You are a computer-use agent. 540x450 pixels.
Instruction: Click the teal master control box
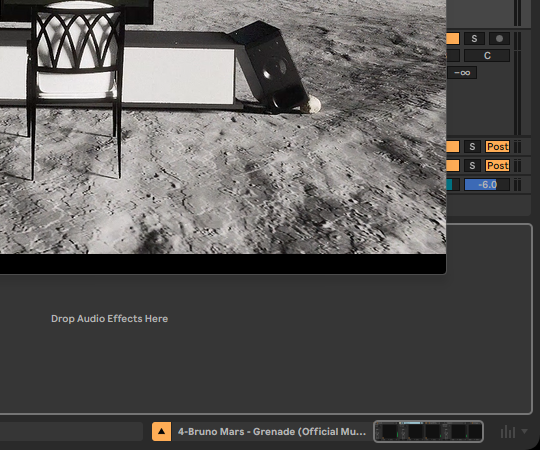pos(453,185)
